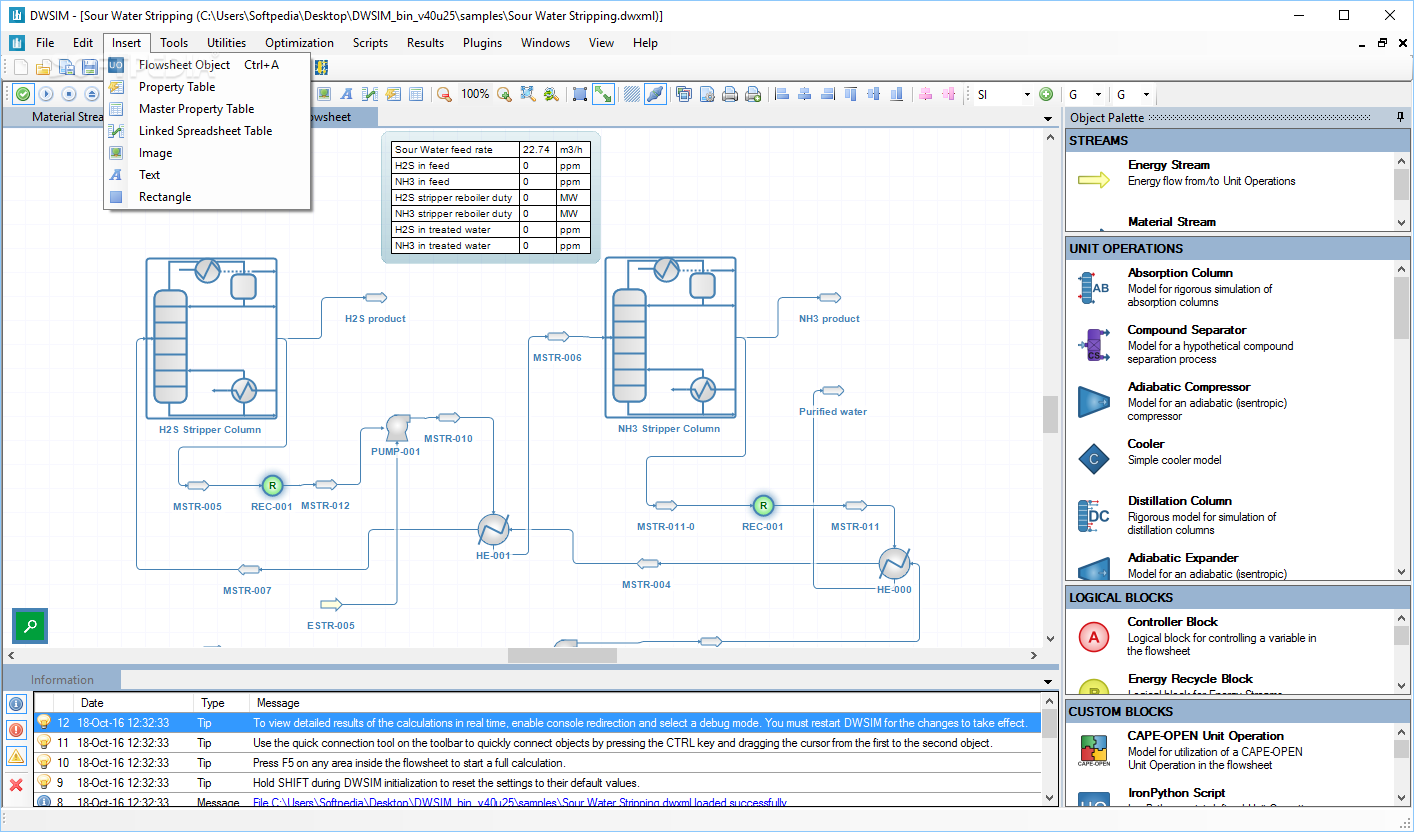The height and width of the screenshot is (832, 1414).
Task: Click the green checkmark calculator toggle
Action: pyautogui.click(x=22, y=94)
